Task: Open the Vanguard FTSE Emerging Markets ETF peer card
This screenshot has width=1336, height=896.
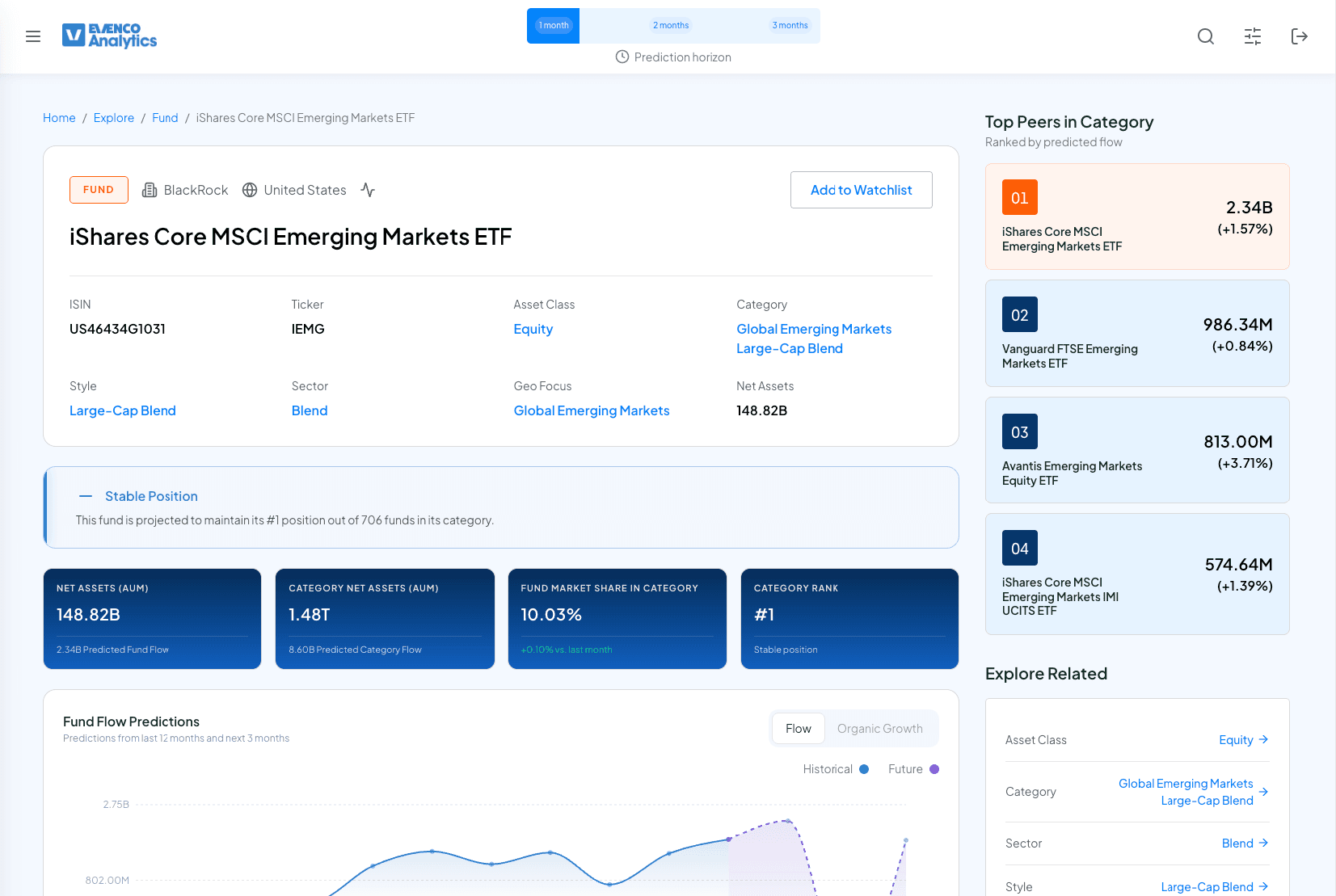Action: coord(1136,333)
